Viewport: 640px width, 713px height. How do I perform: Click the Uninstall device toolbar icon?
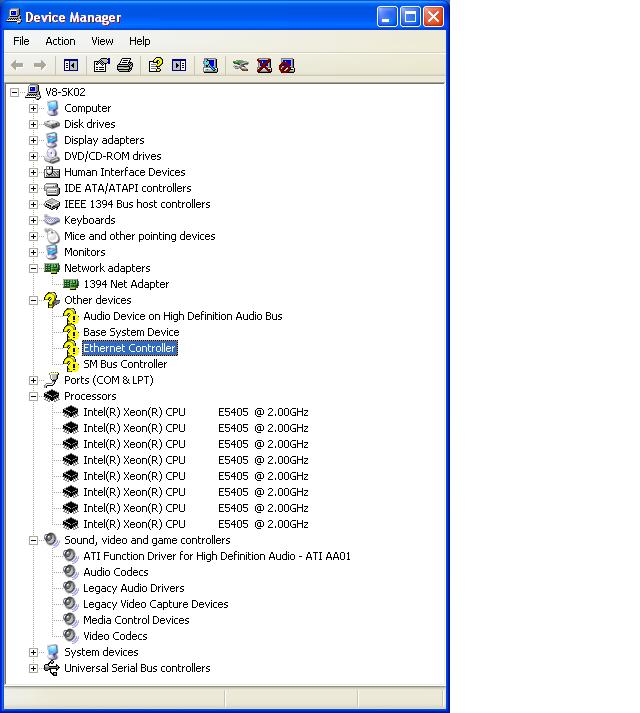pyautogui.click(x=264, y=66)
